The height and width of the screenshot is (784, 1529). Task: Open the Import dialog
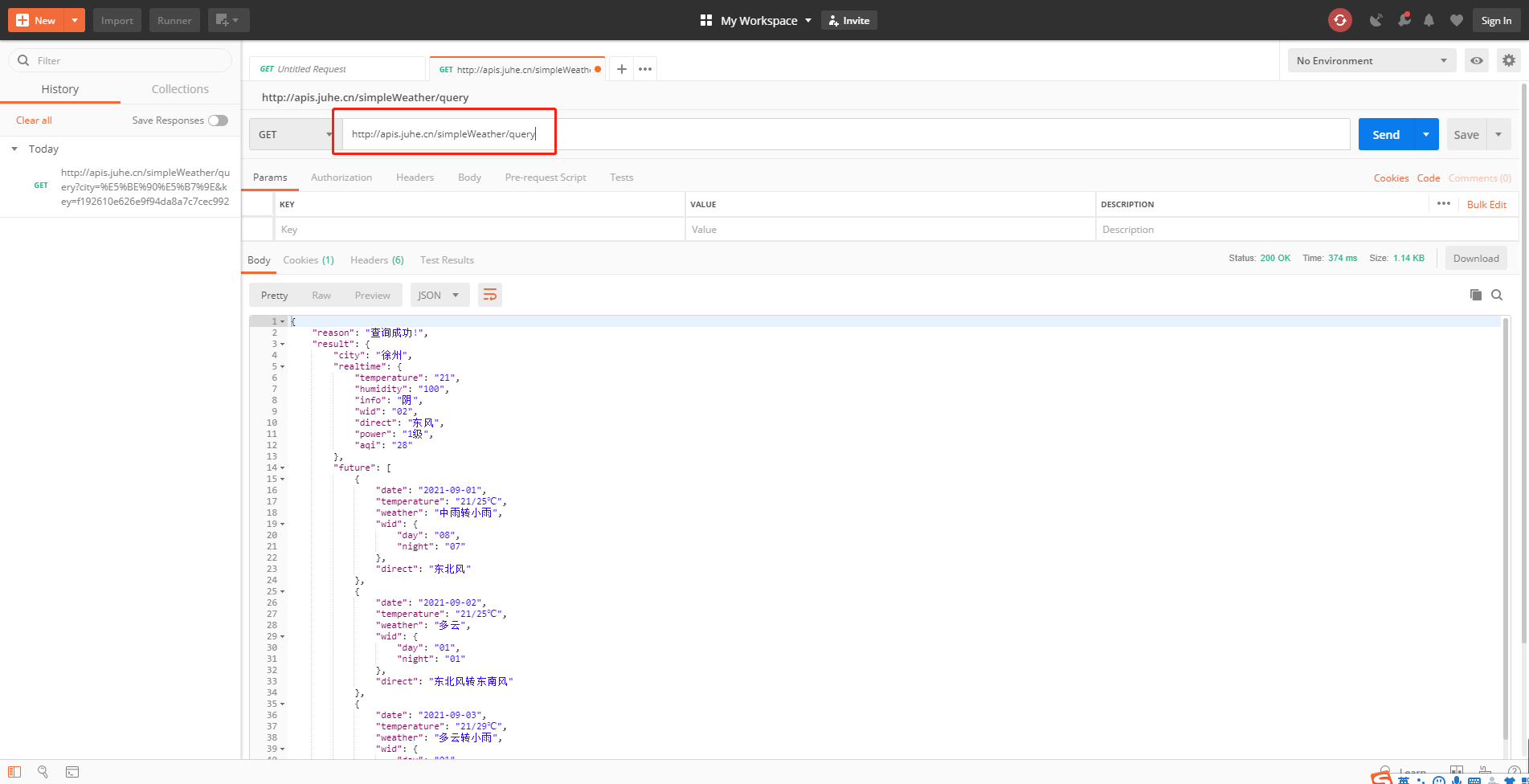click(117, 20)
